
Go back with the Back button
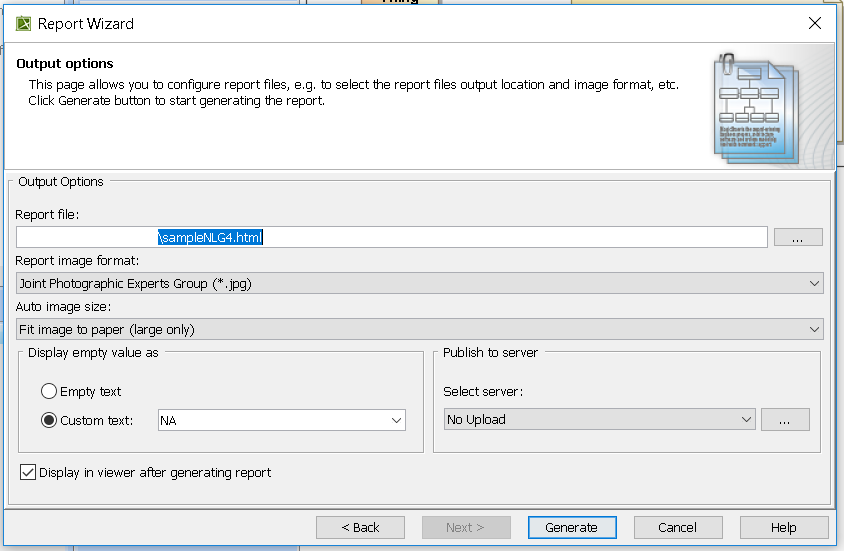(x=360, y=527)
